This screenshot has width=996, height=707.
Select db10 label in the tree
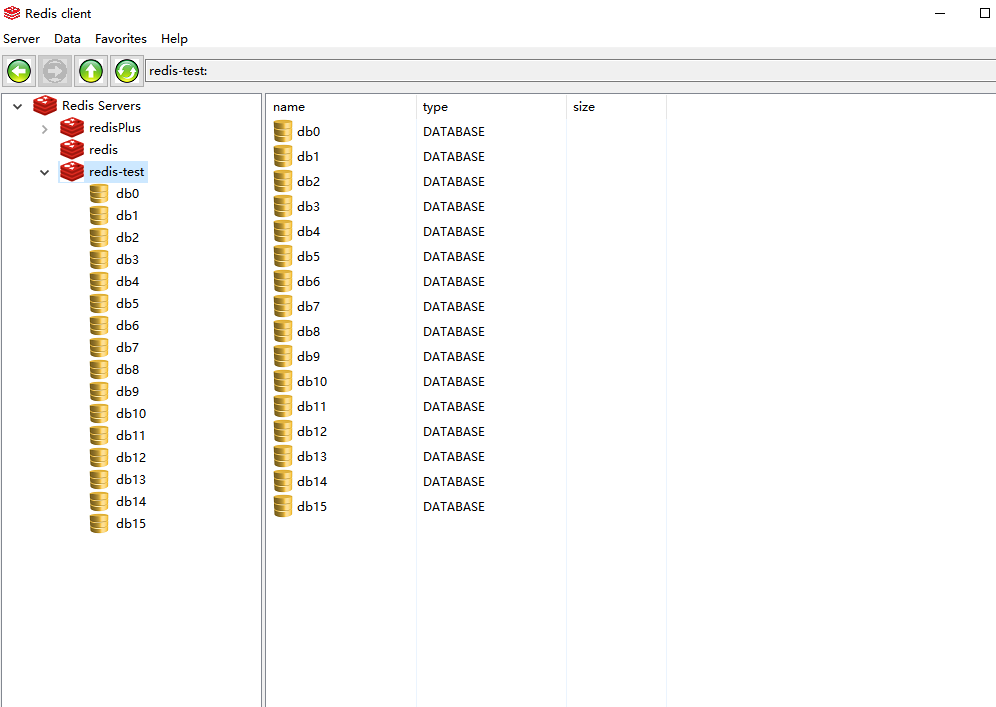[131, 414]
